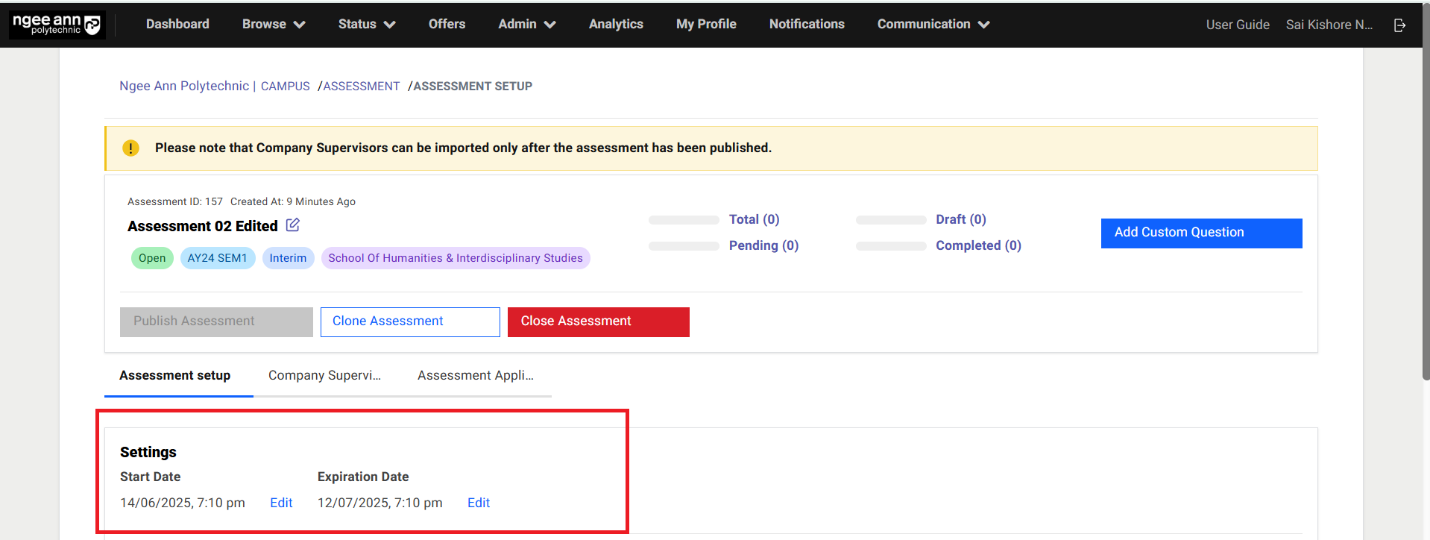Click the yellow warning icon in banner
Screen dimensions: 1430x540
point(131,148)
